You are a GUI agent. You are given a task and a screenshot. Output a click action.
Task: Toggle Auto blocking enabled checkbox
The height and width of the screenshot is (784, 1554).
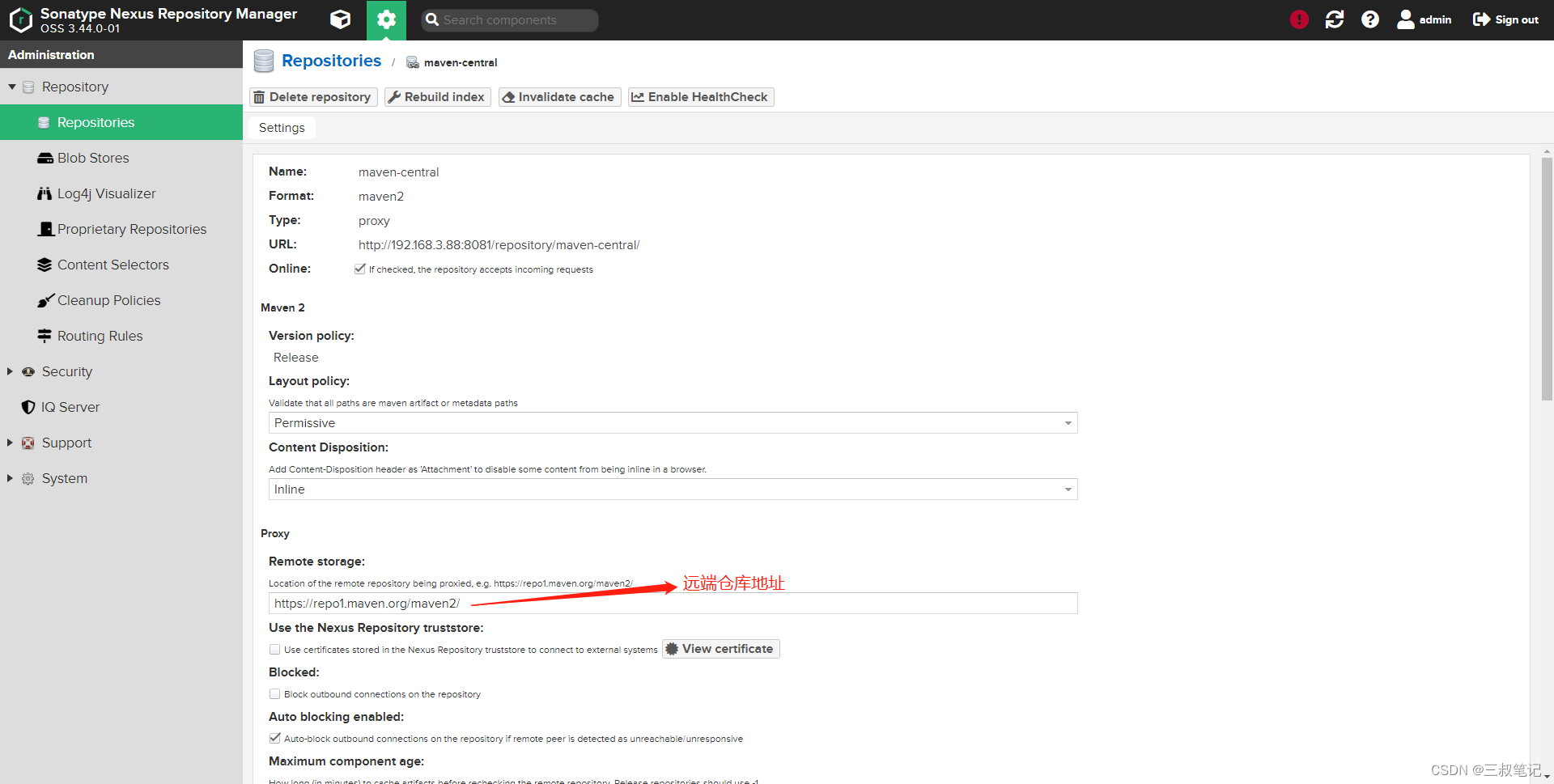click(x=275, y=738)
